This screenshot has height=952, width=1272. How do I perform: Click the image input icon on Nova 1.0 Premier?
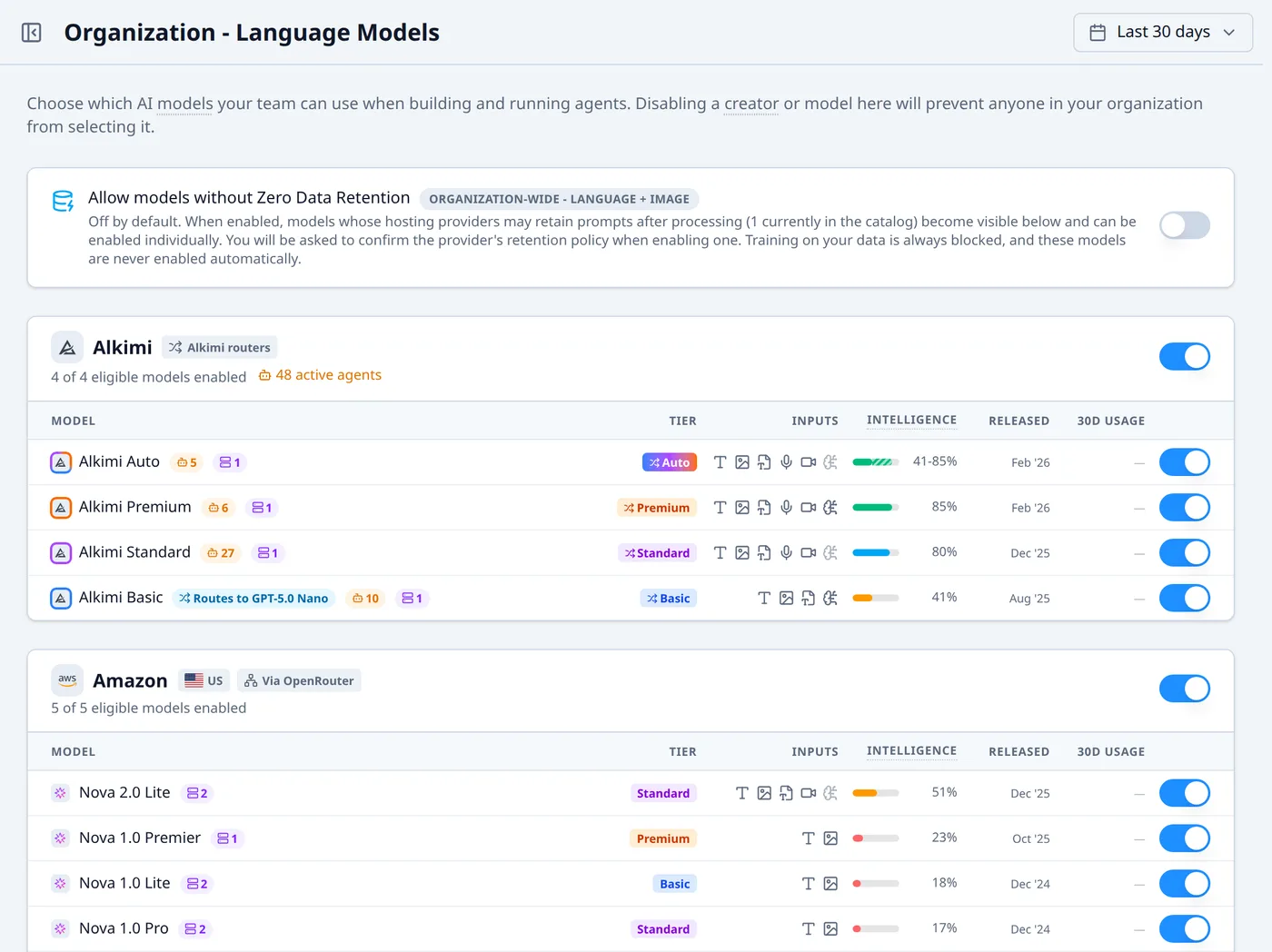point(830,838)
